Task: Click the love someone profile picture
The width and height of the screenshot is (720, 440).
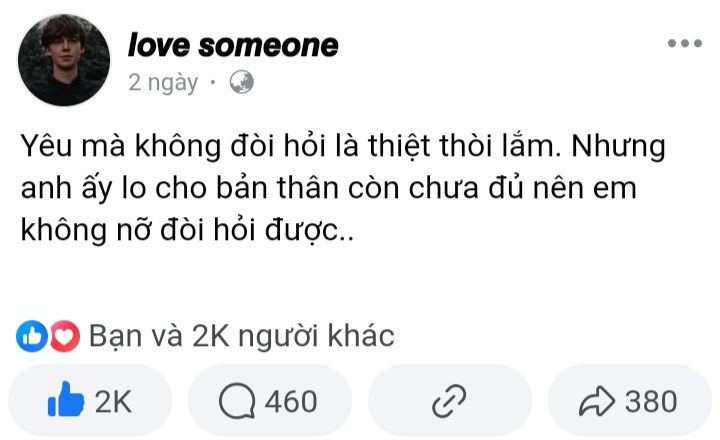Action: click(64, 60)
